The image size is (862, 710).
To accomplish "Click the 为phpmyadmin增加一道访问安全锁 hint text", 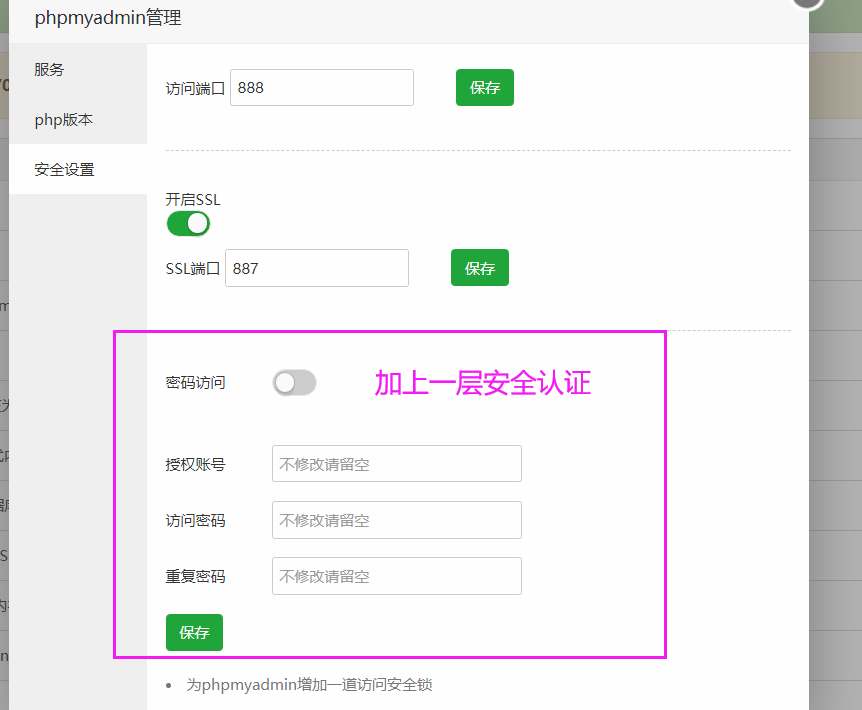I will (309, 685).
